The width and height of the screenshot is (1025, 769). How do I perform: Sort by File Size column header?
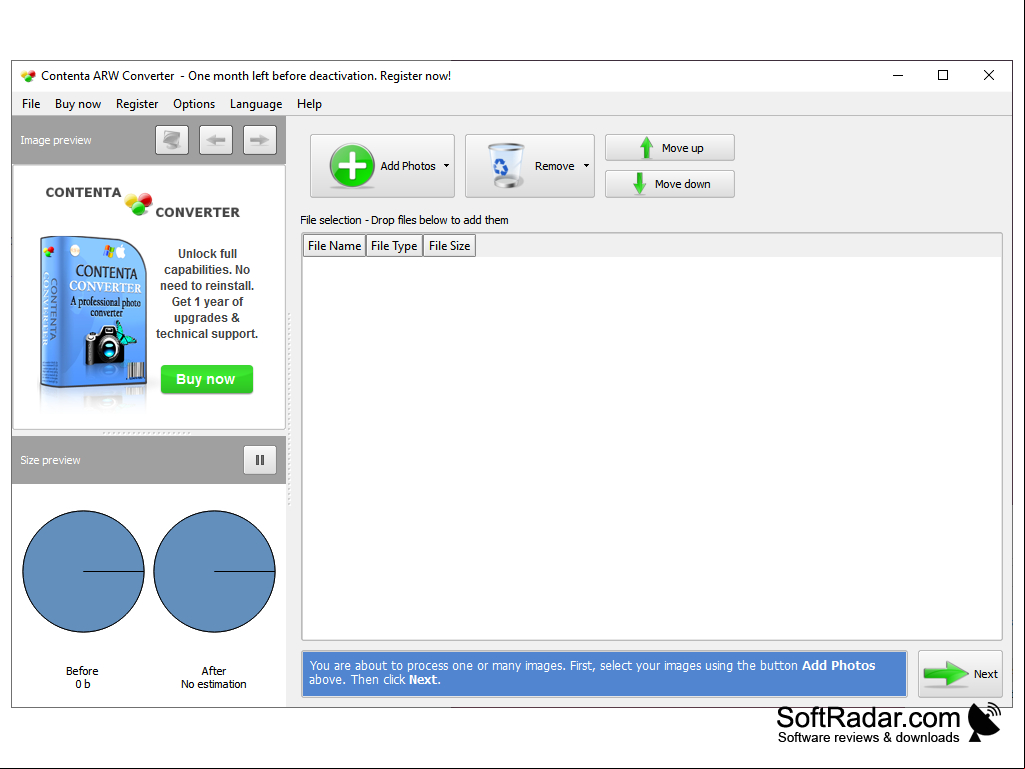point(449,246)
